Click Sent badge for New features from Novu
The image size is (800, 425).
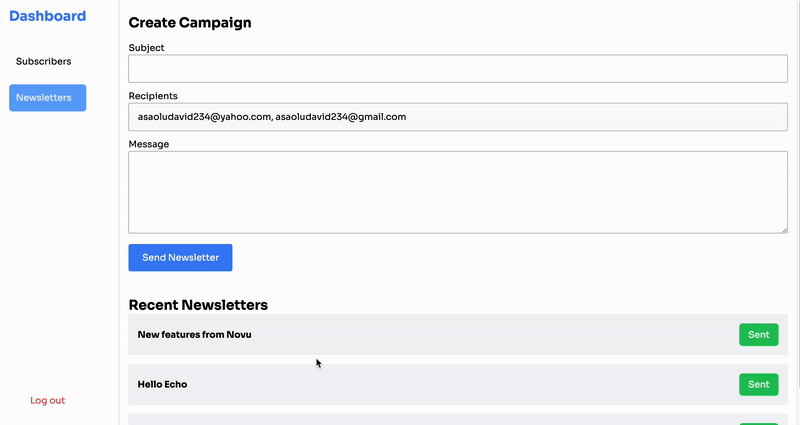point(758,334)
